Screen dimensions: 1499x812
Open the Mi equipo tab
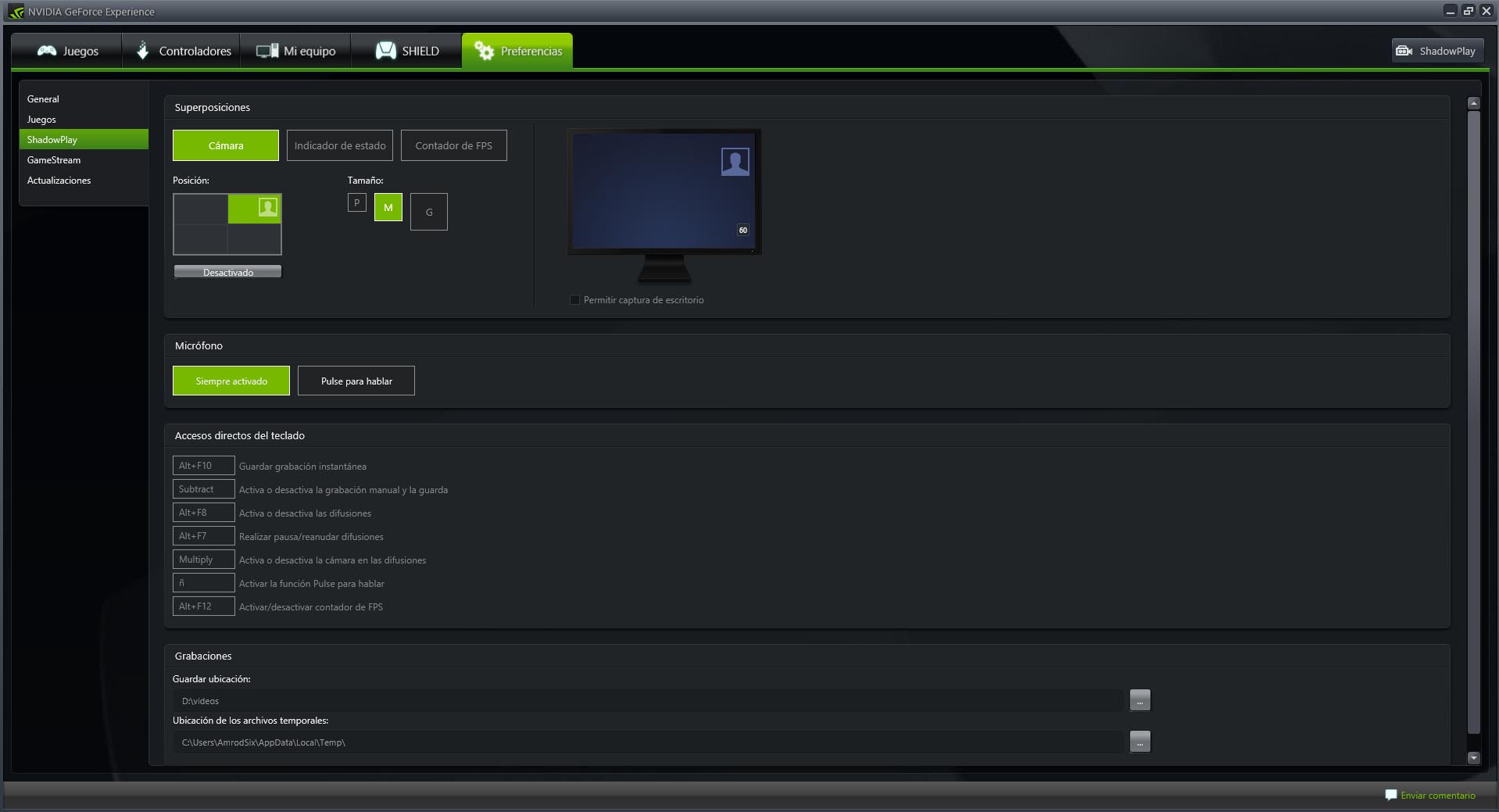tap(295, 51)
